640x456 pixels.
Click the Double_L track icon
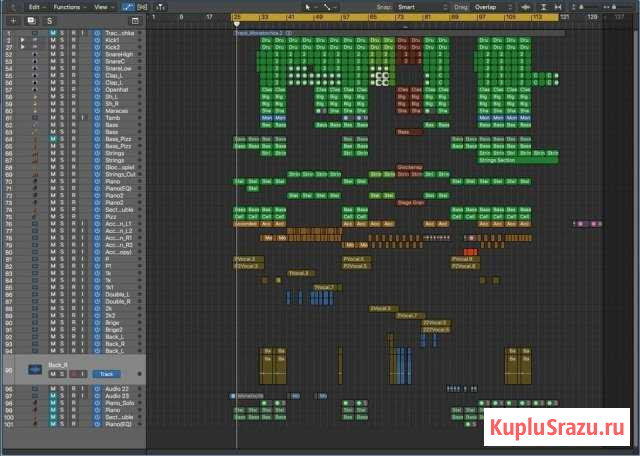tap(35, 294)
